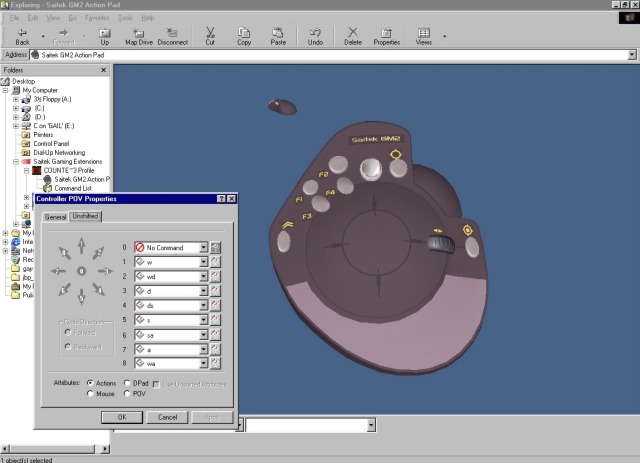Click the Cancel button
The height and width of the screenshot is (463, 640).
167,417
